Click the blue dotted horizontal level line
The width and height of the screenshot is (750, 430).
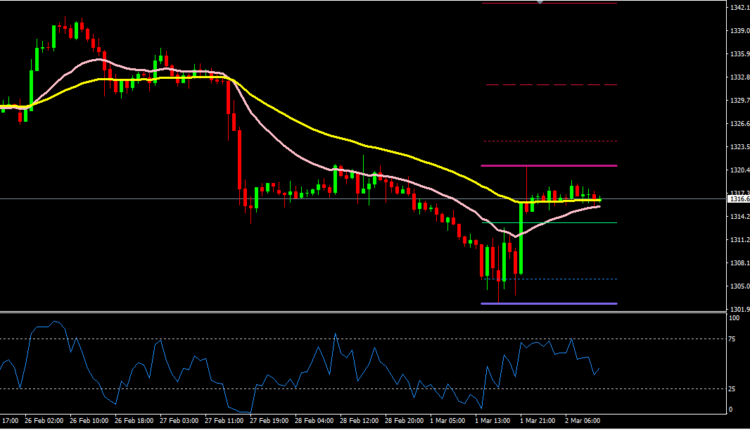[560, 278]
